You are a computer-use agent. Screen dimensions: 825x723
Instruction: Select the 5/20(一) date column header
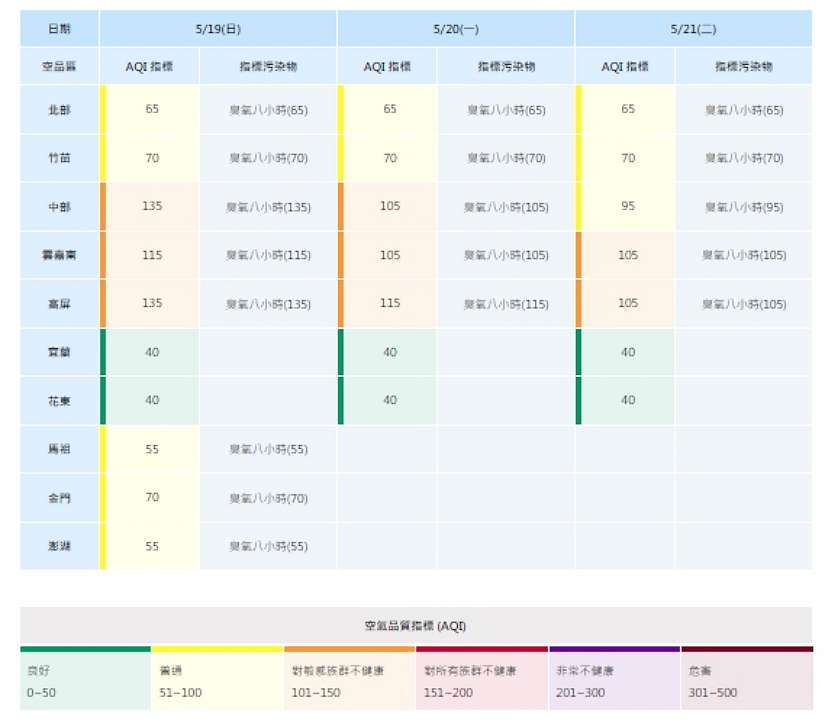coord(456,29)
